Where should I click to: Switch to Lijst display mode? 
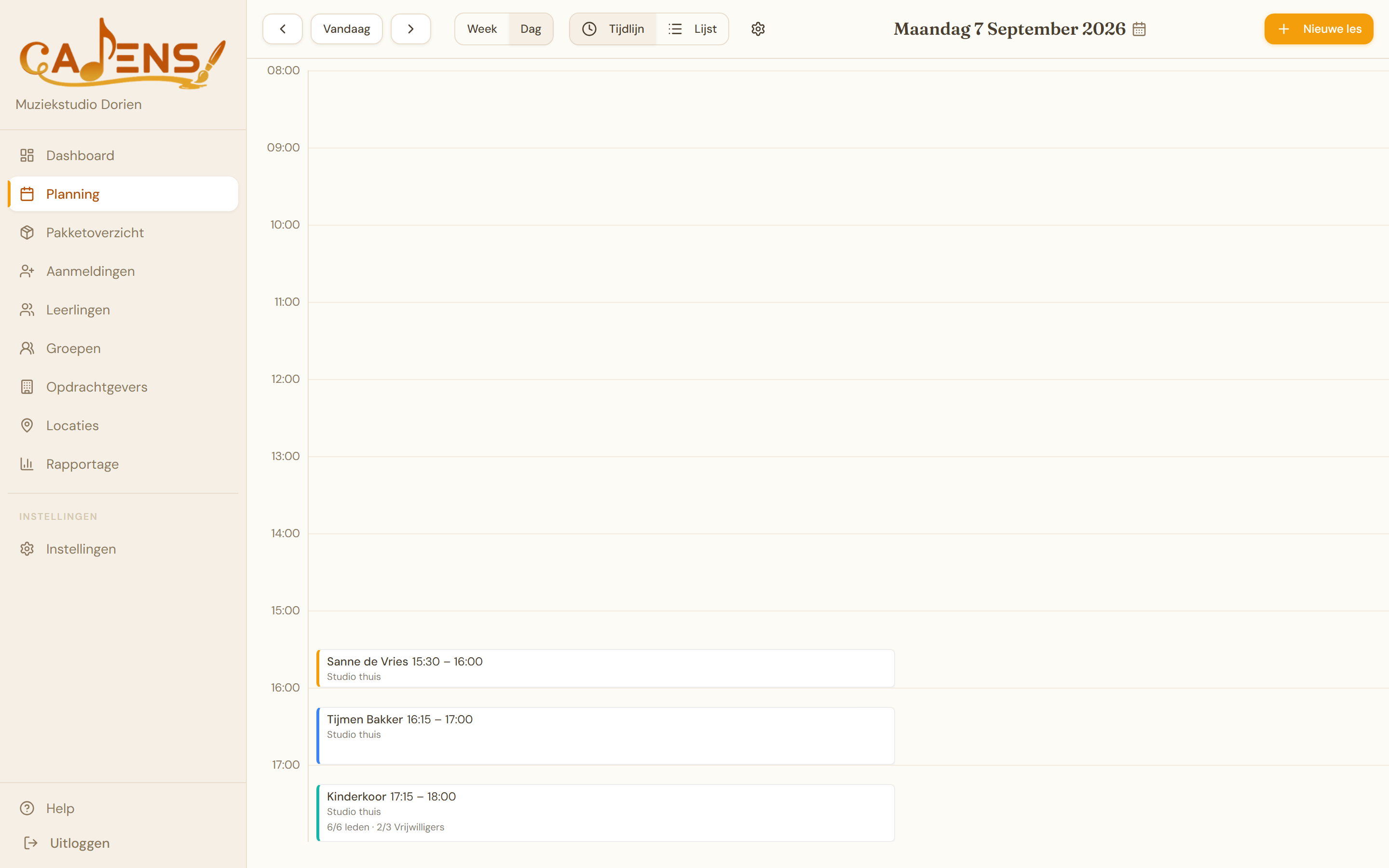click(692, 29)
